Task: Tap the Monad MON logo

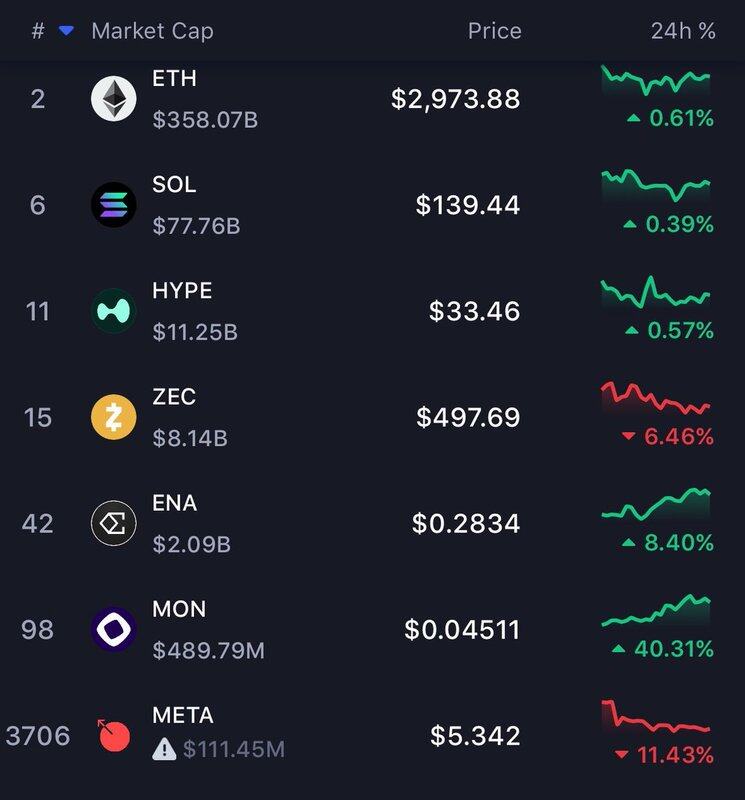Action: click(114, 629)
